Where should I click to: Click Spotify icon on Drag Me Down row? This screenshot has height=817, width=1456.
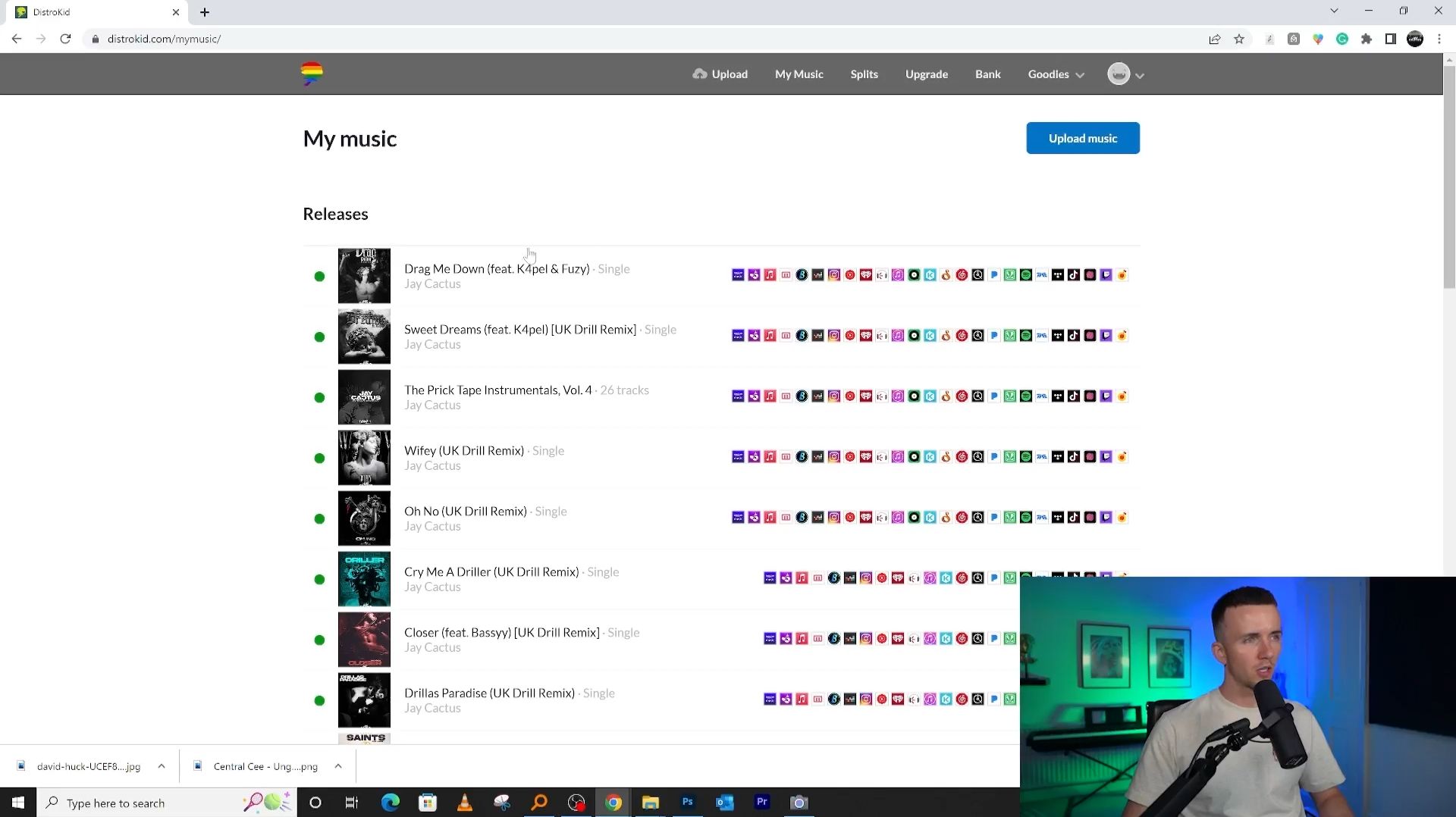(1026, 275)
